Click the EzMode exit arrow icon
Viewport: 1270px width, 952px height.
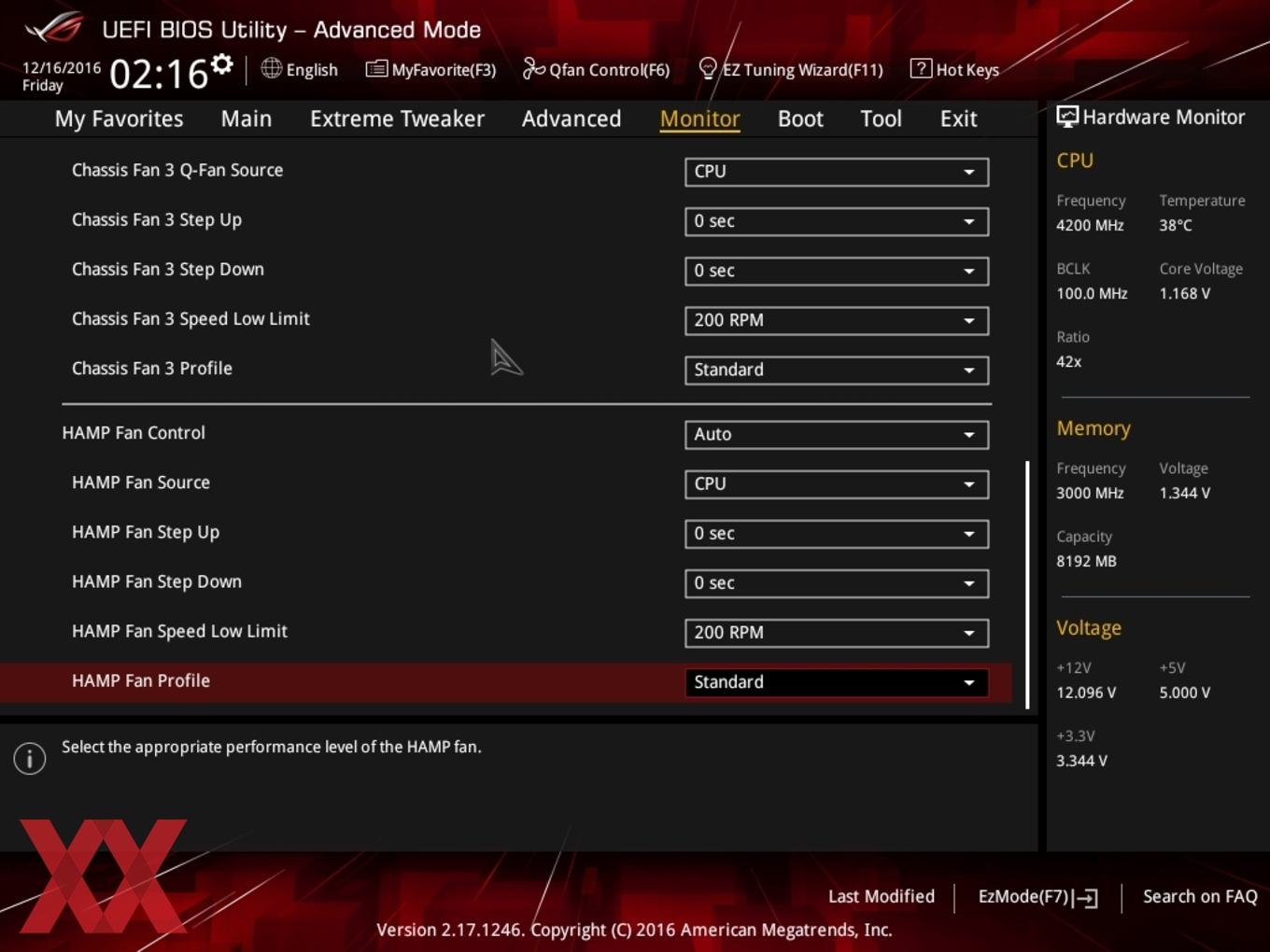pyautogui.click(x=1085, y=898)
